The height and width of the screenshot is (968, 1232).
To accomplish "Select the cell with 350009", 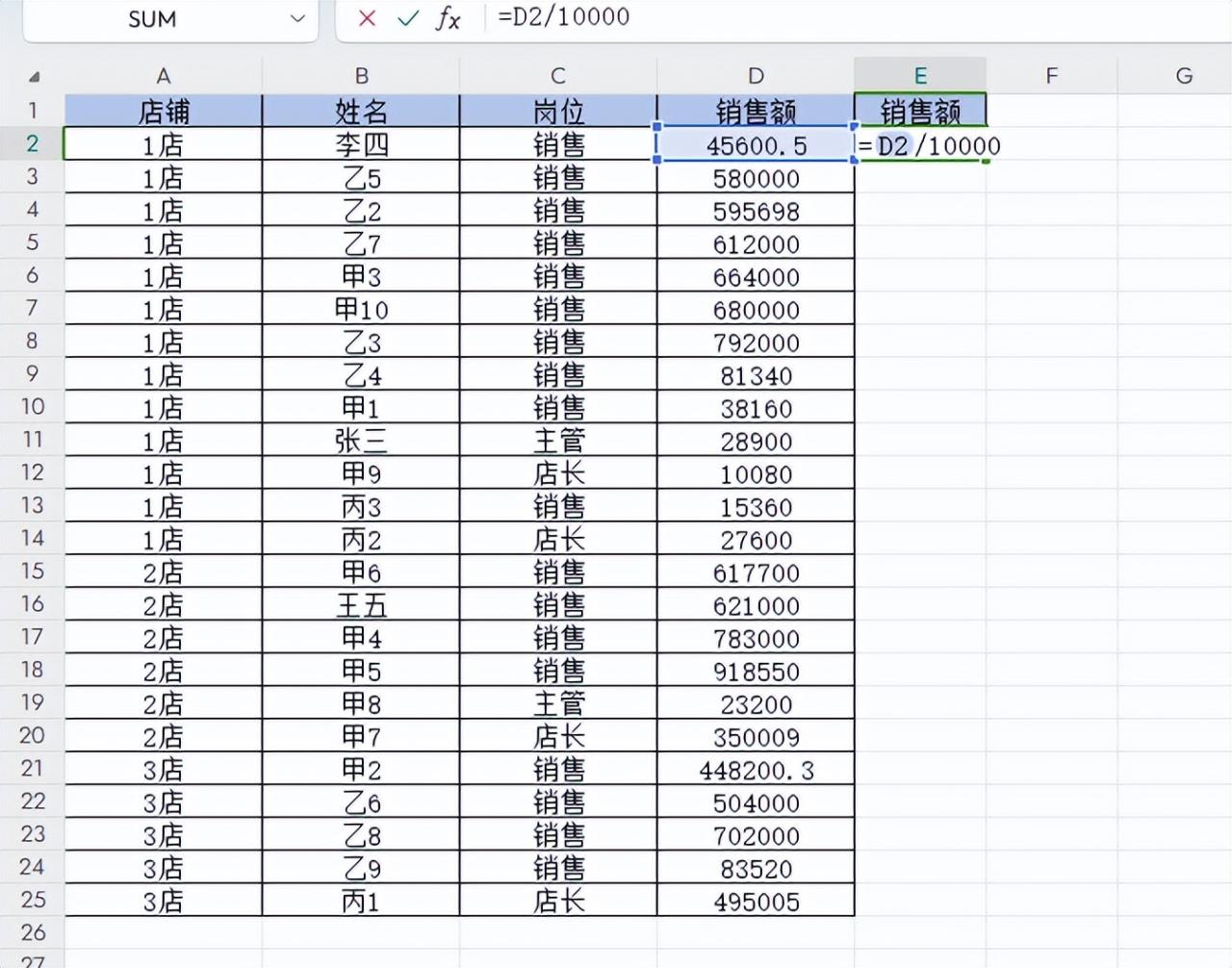I will (x=756, y=736).
